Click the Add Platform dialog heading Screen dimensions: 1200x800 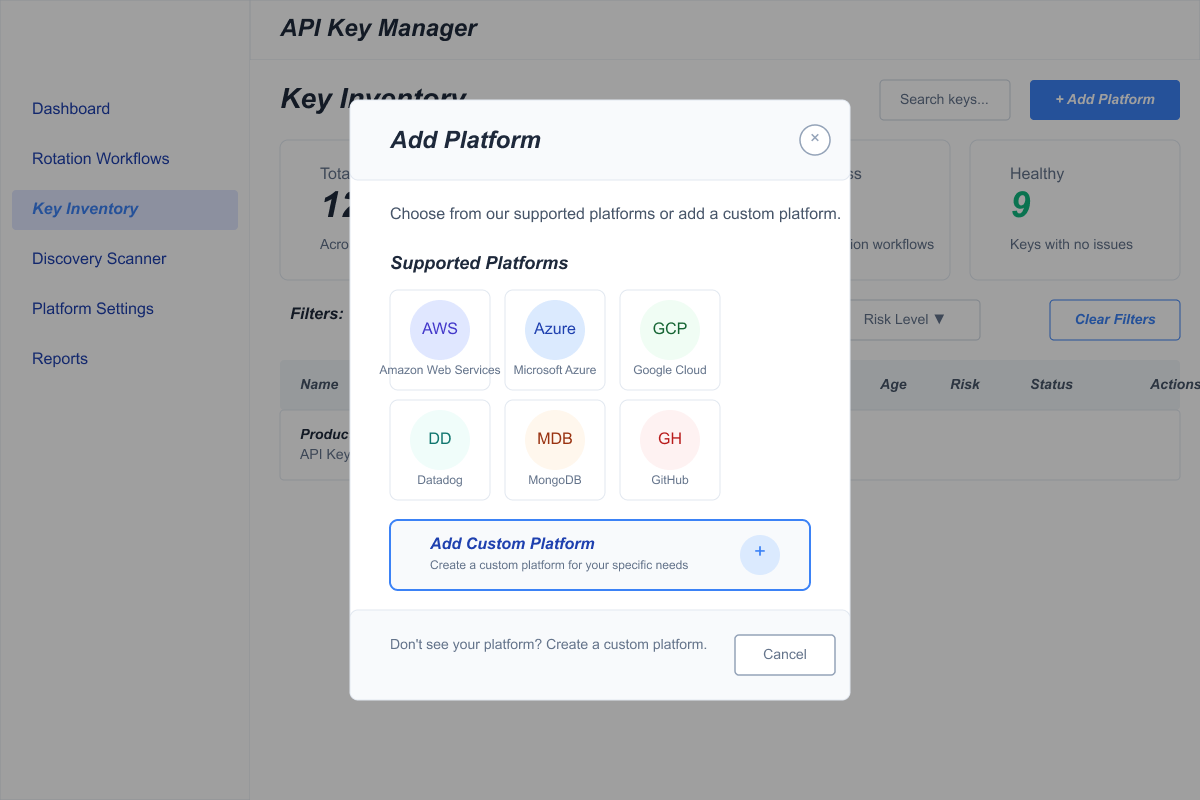(465, 140)
